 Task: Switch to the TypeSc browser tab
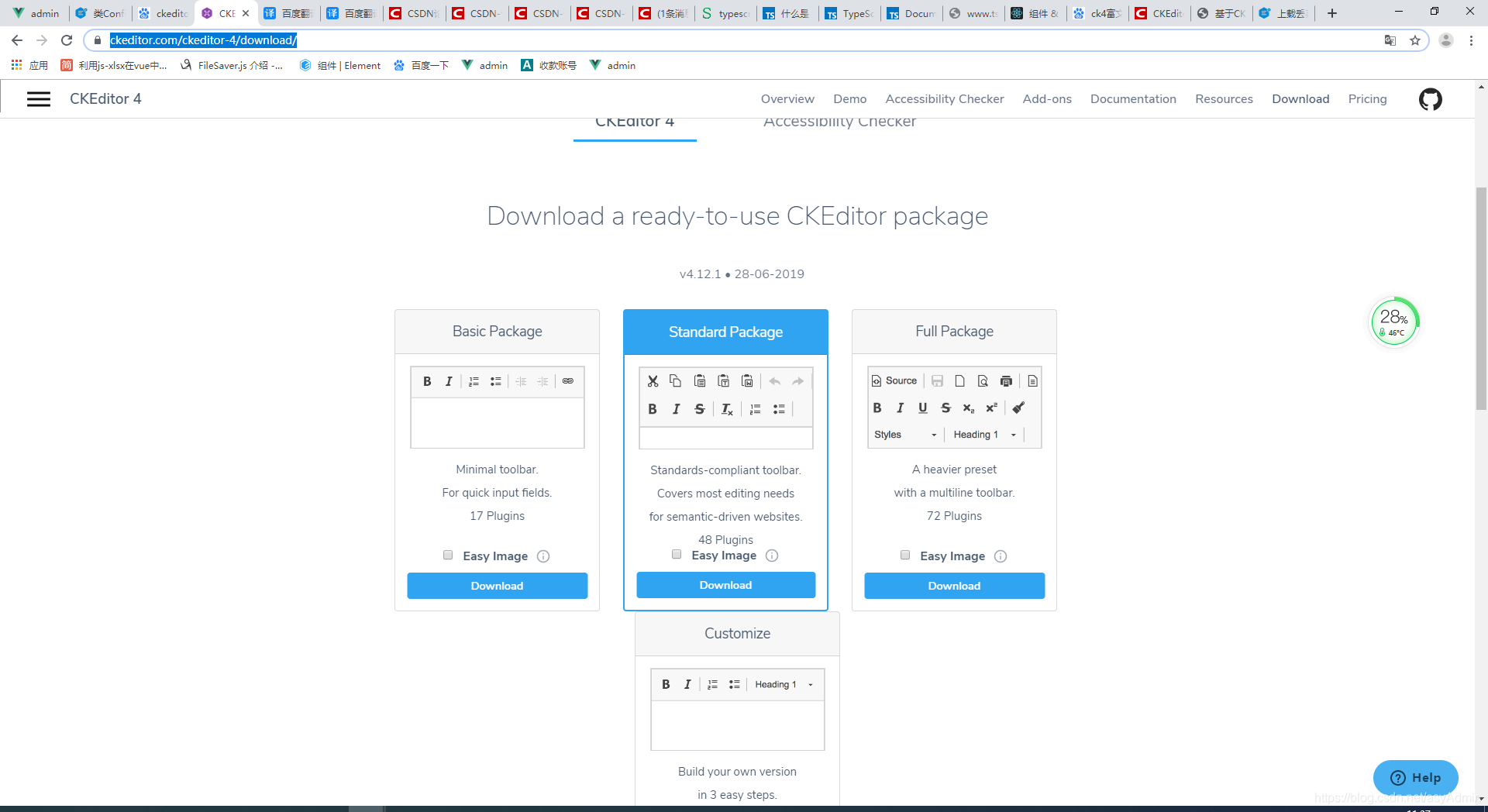click(x=849, y=13)
